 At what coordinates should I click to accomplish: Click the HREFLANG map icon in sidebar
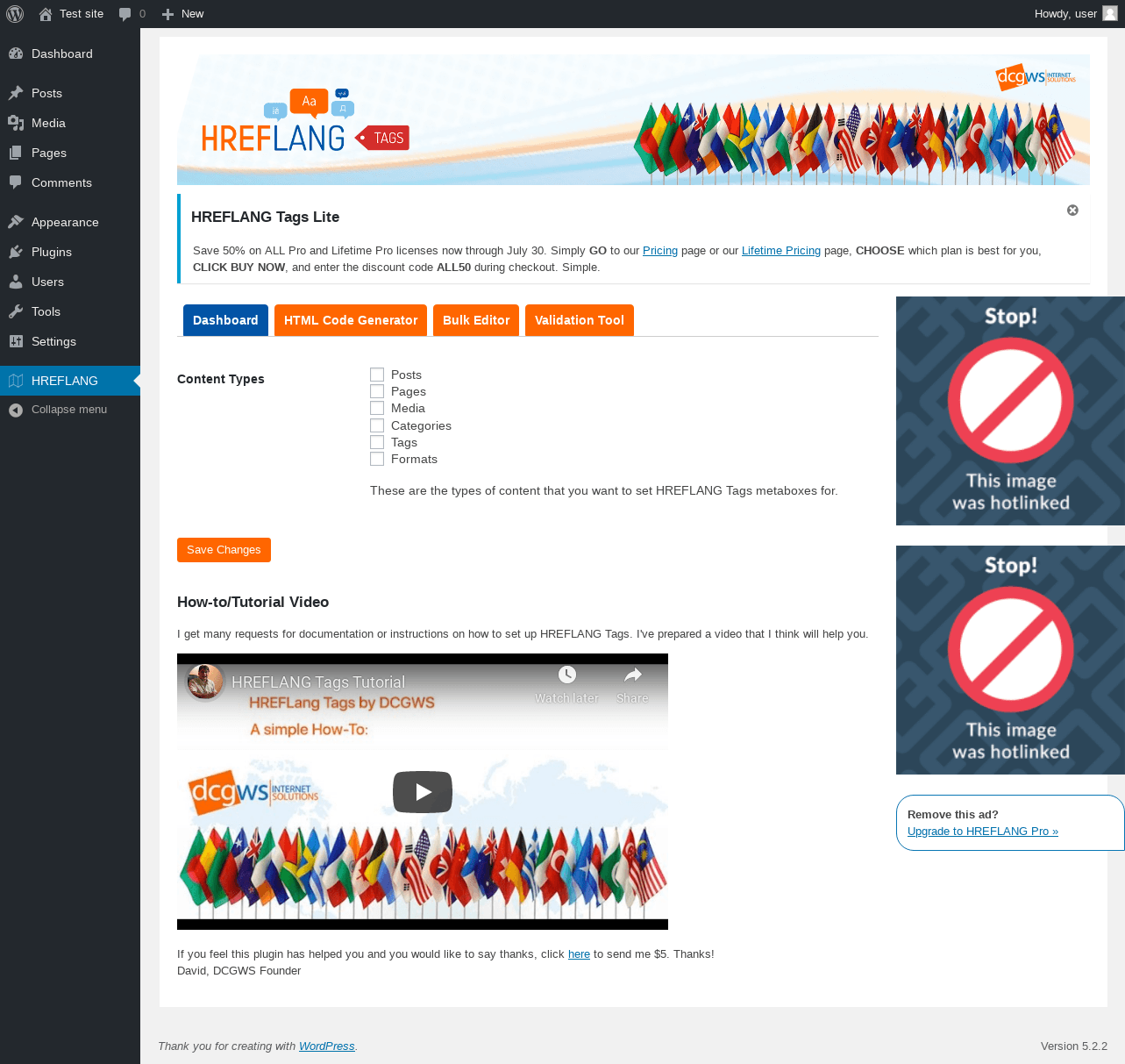16,381
